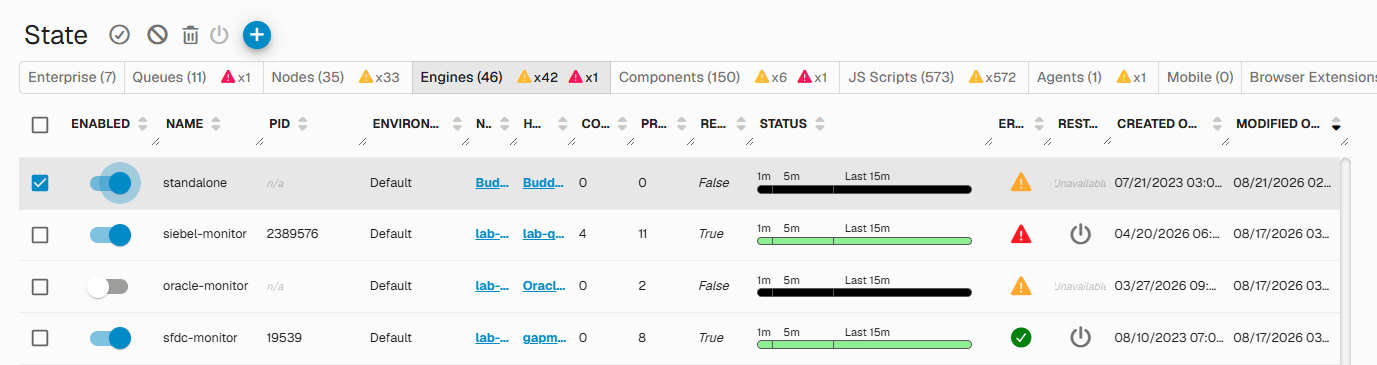Open the standalone row node link

pos(492,183)
